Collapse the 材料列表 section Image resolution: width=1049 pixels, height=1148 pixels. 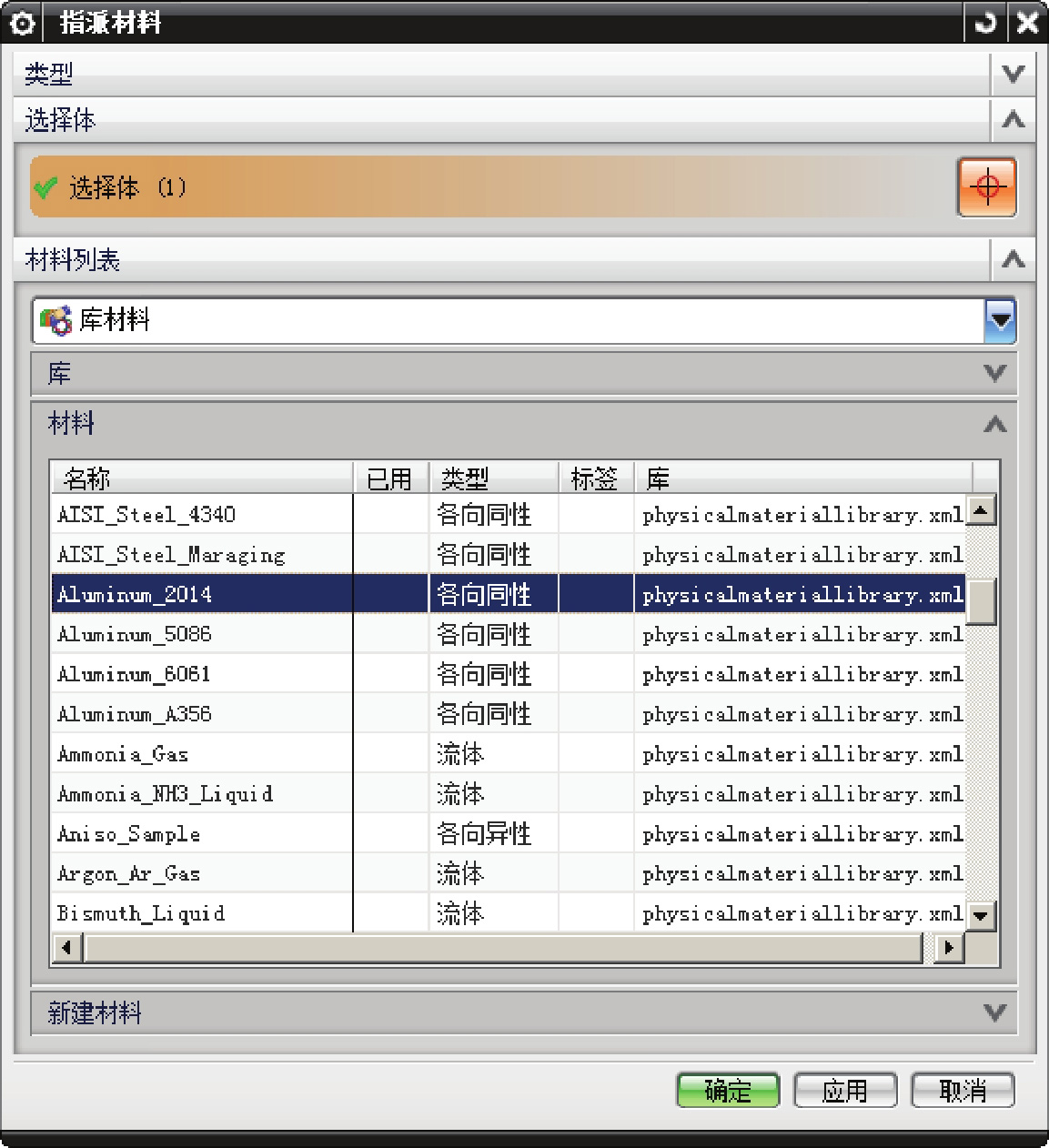1013,260
